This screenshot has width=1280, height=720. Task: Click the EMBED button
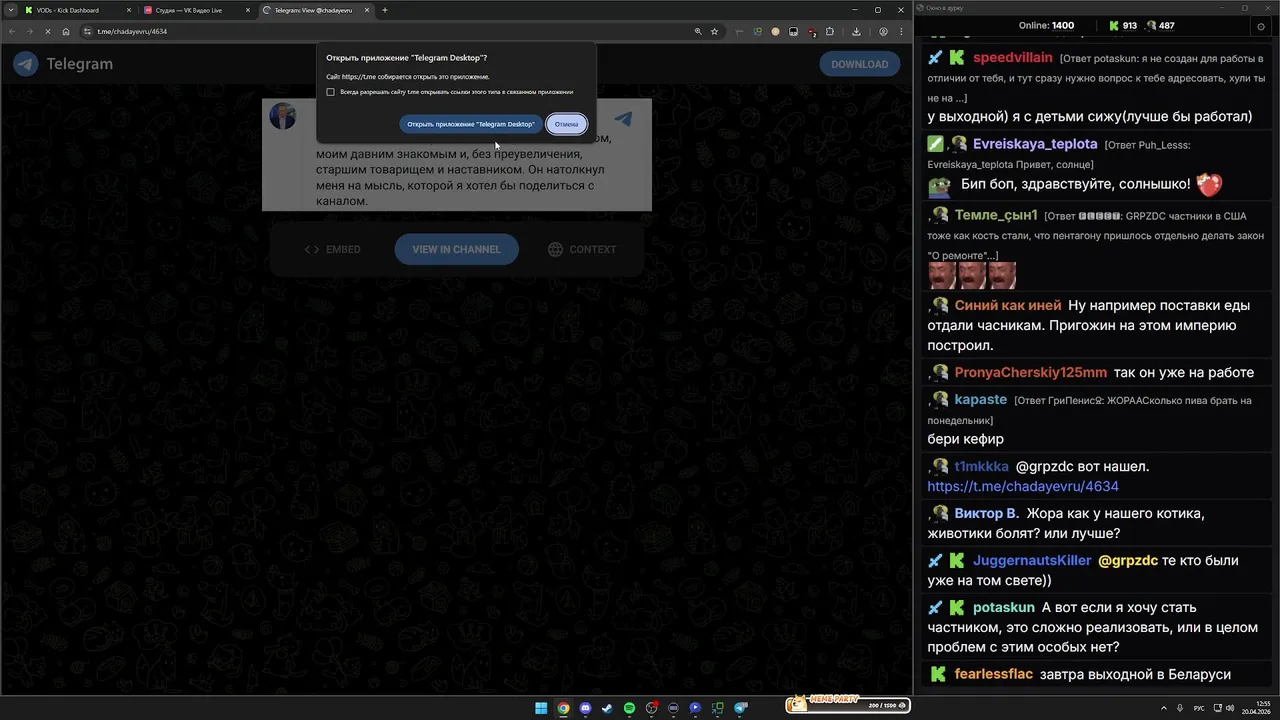pyautogui.click(x=332, y=249)
